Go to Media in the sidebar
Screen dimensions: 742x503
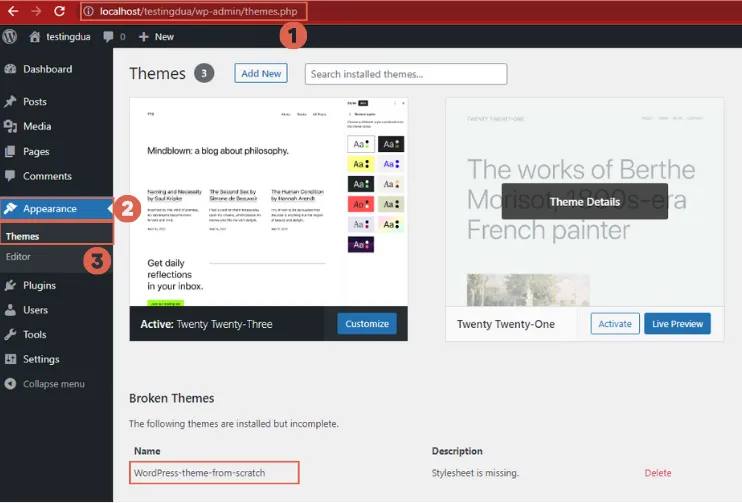tap(37, 126)
